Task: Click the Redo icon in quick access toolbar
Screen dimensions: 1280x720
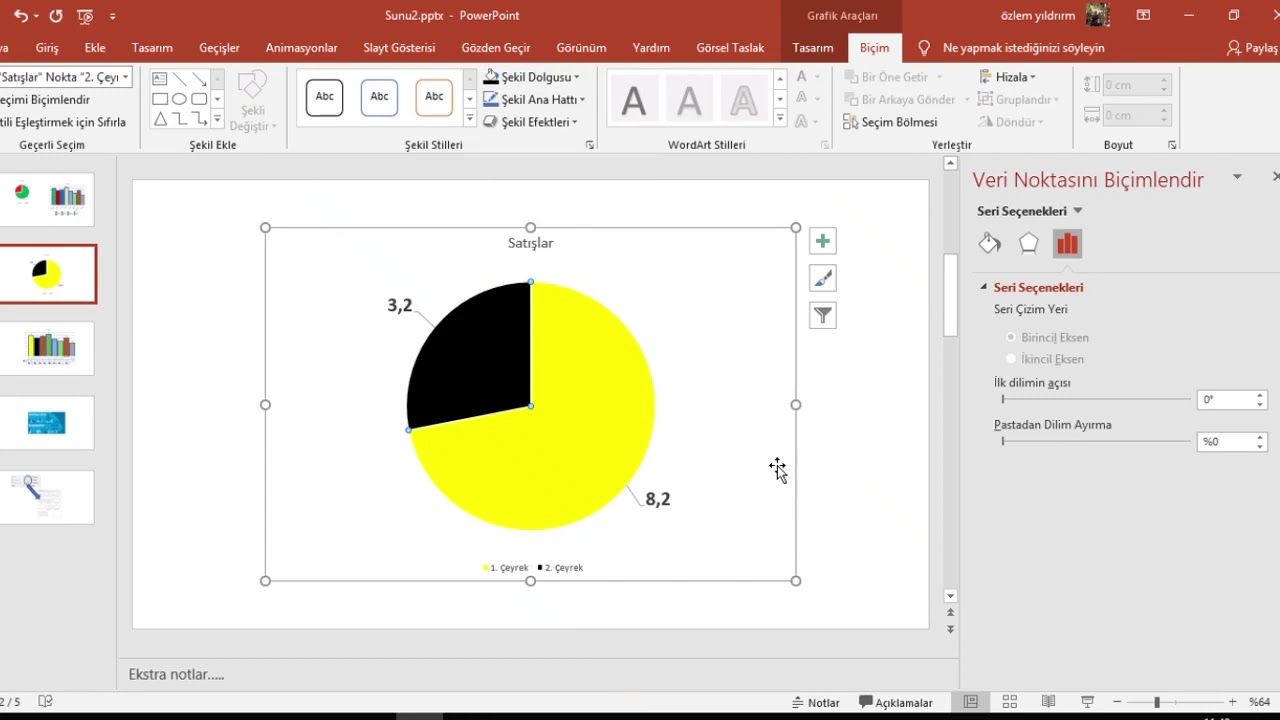Action: coord(56,16)
